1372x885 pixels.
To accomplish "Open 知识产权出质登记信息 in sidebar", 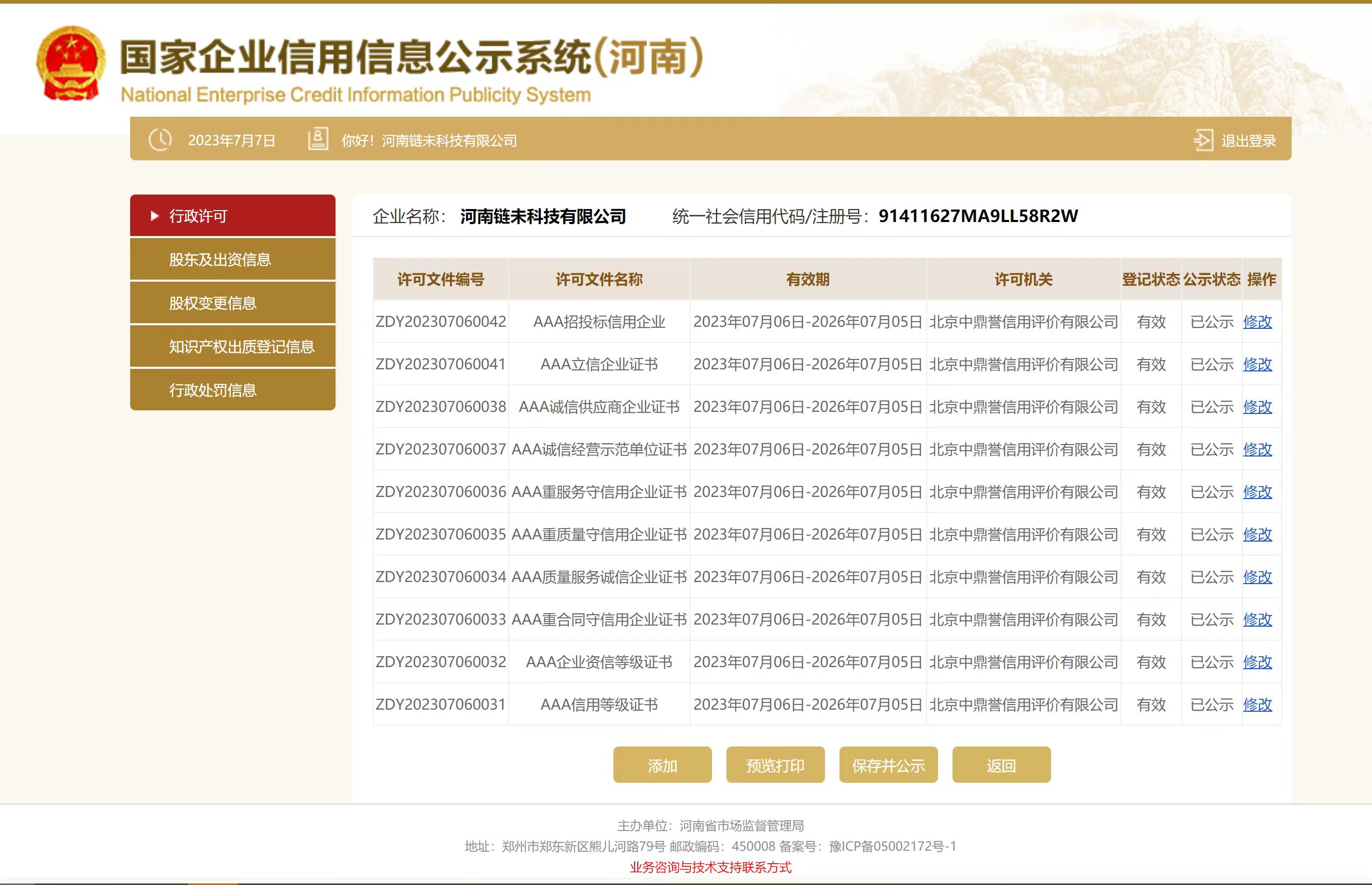I will tap(233, 347).
